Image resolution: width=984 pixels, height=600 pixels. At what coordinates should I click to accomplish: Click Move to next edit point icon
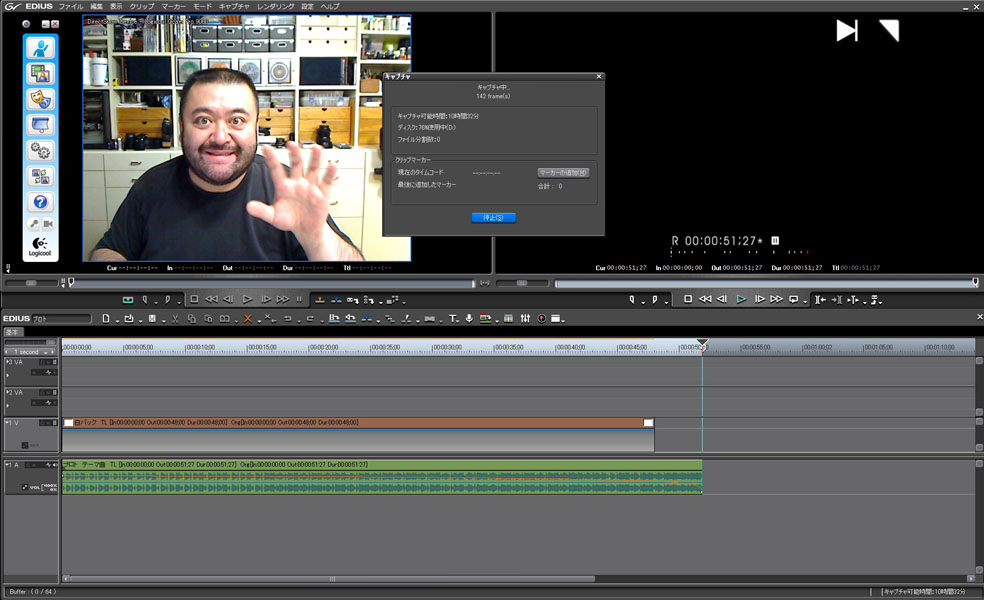tap(837, 300)
